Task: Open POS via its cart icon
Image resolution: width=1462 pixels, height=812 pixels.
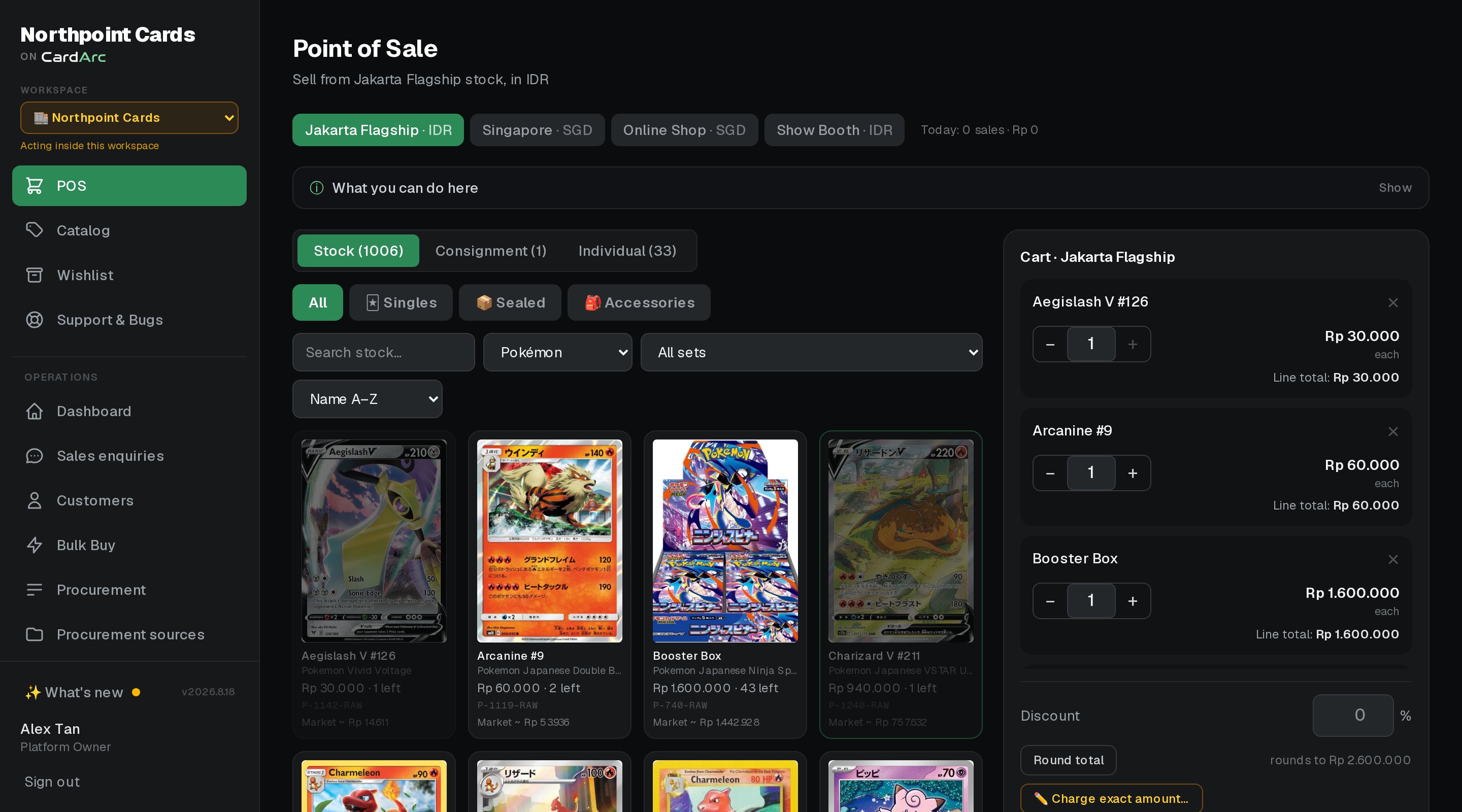Action: (x=35, y=186)
